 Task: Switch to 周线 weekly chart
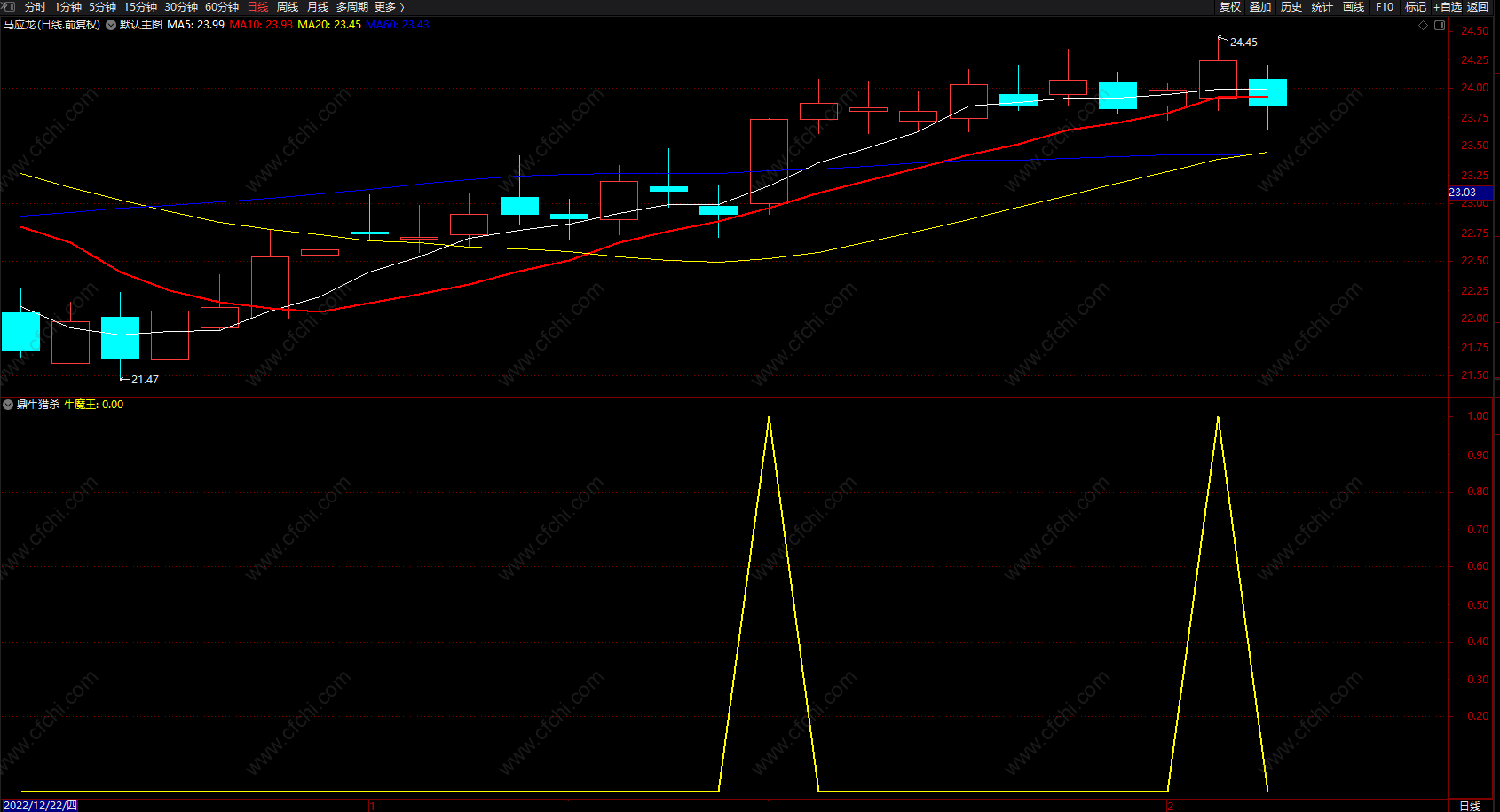tap(288, 7)
